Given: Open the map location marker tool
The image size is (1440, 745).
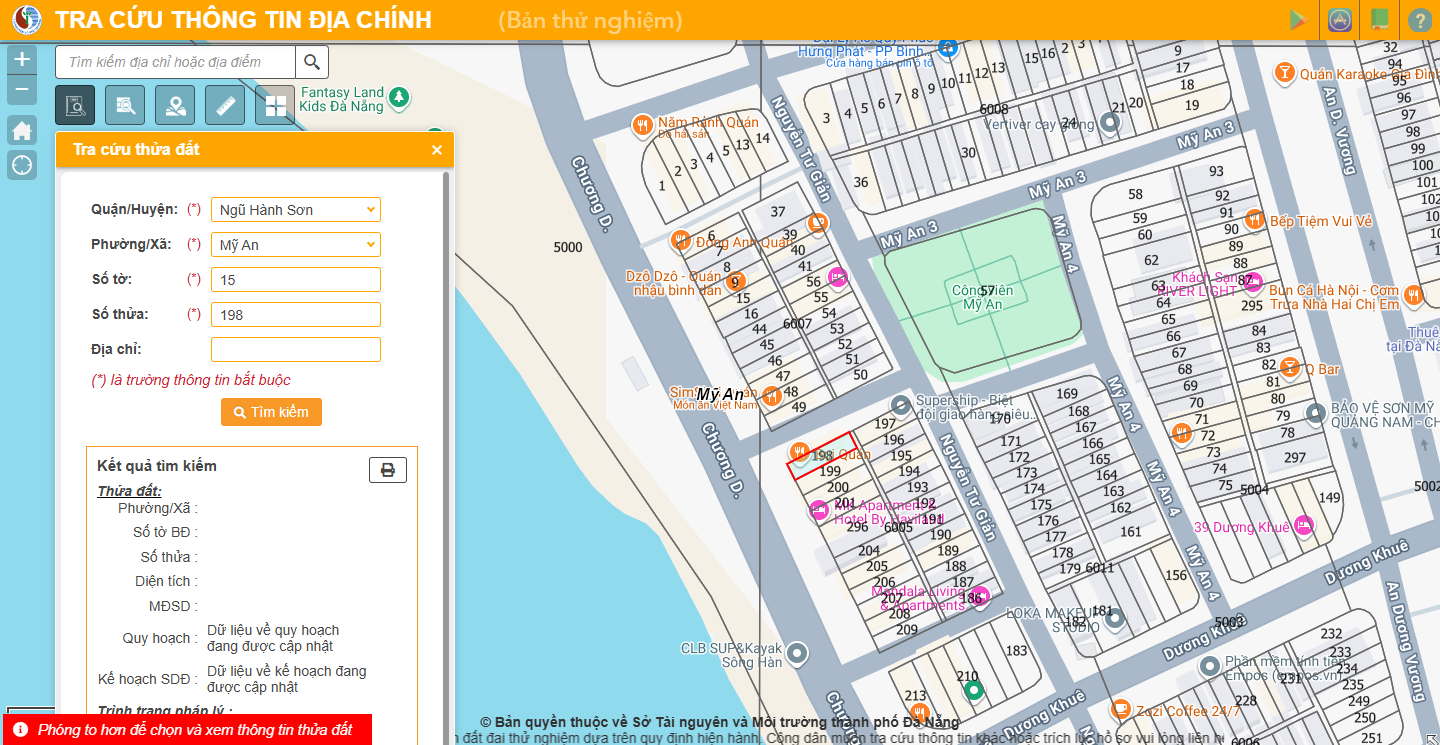Looking at the screenshot, I should point(175,105).
